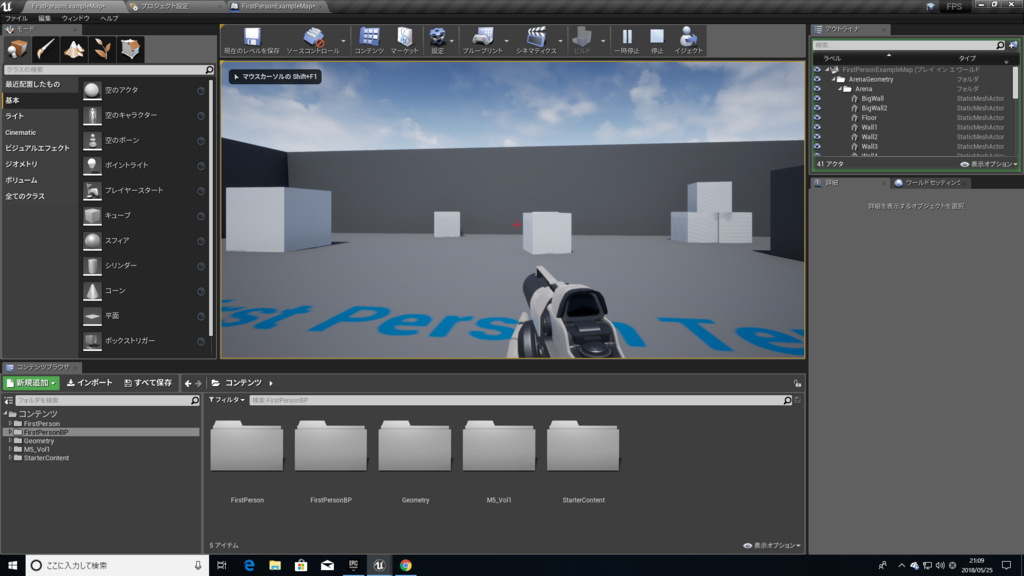1024x576 pixels.
Task: Select the Visual Effects category
Action: [x=39, y=148]
